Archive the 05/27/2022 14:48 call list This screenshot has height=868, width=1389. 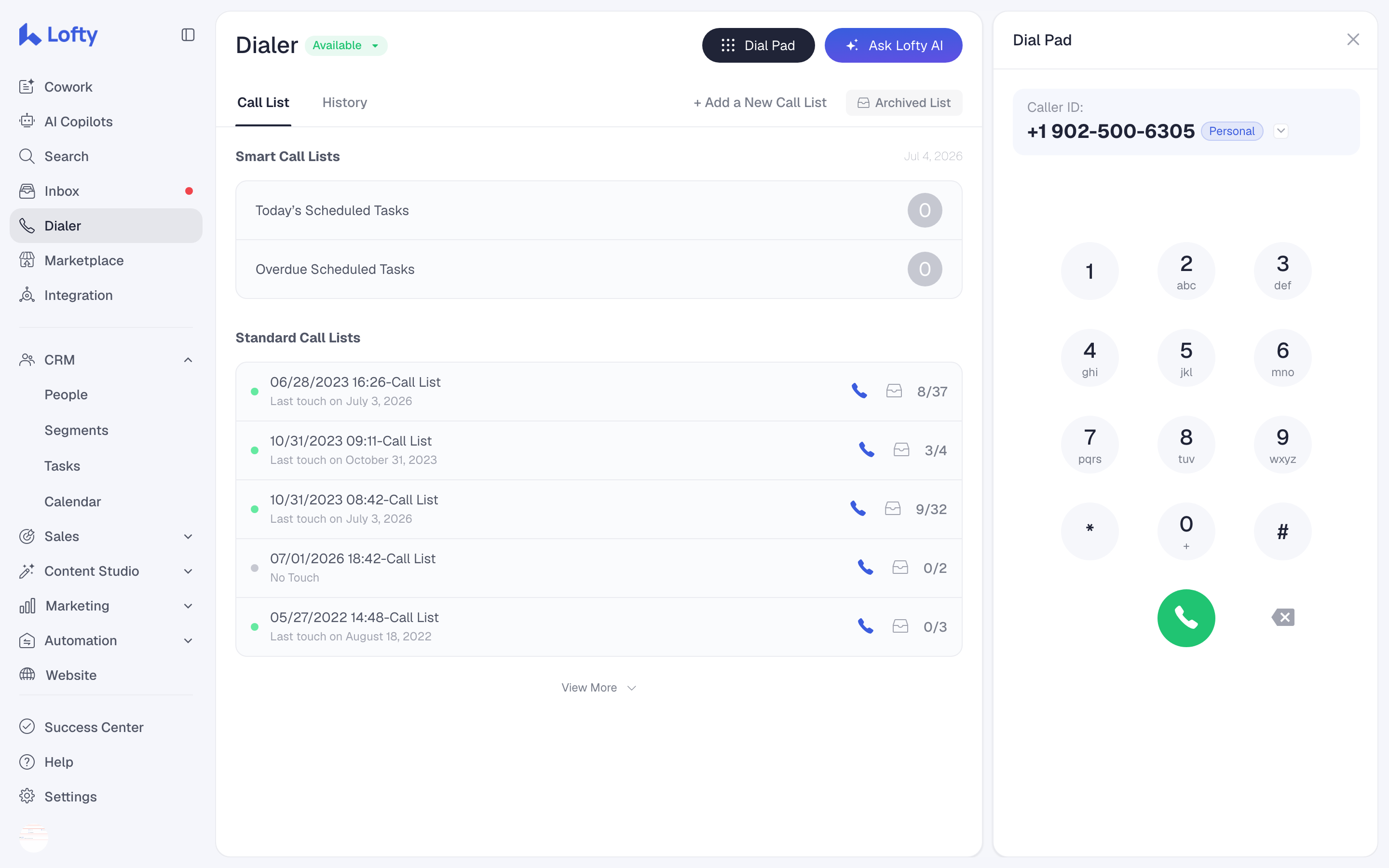(x=900, y=626)
